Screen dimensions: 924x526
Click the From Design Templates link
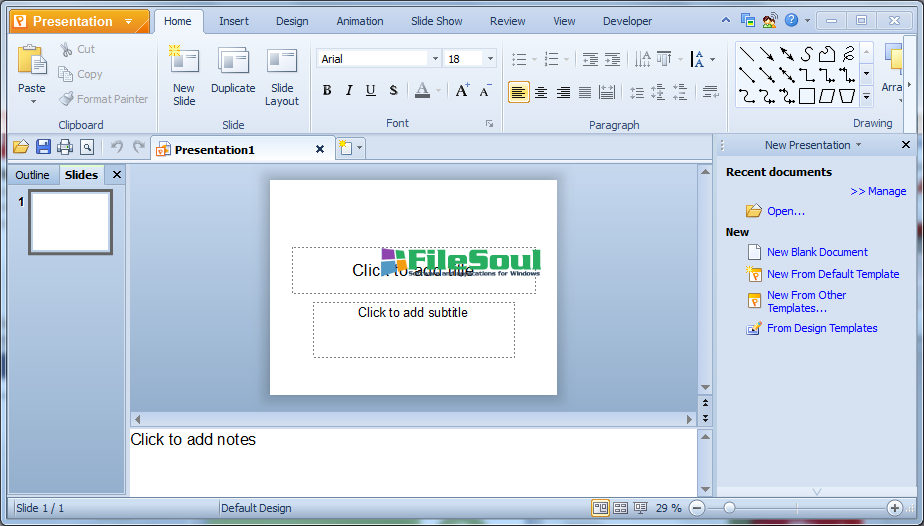(x=822, y=328)
